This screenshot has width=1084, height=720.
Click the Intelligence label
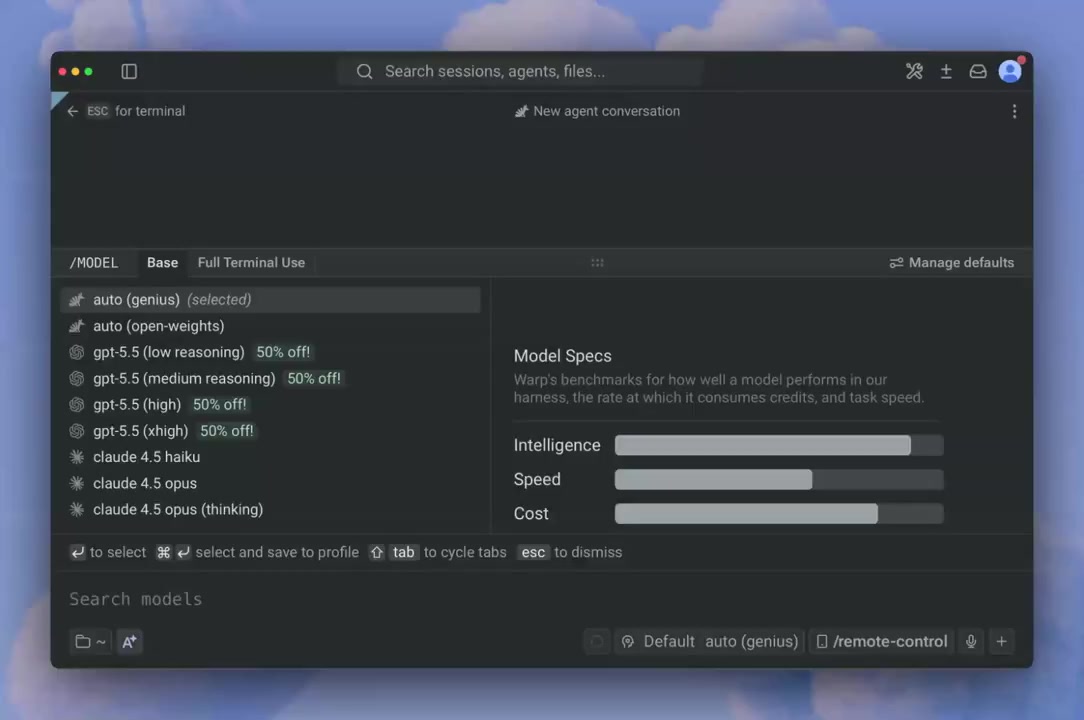click(557, 445)
